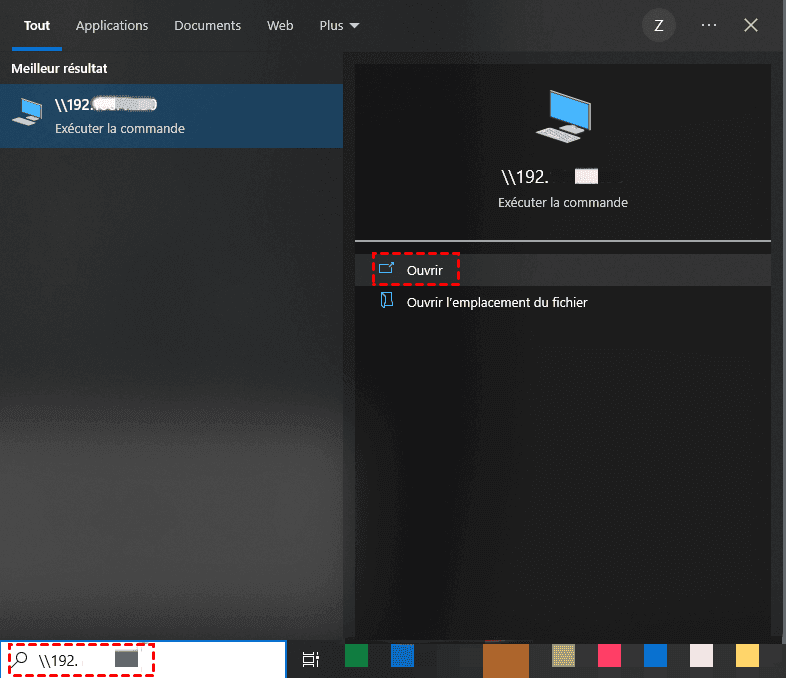Click the large computer icon in preview pane
This screenshot has height=678, width=786.
click(x=563, y=116)
